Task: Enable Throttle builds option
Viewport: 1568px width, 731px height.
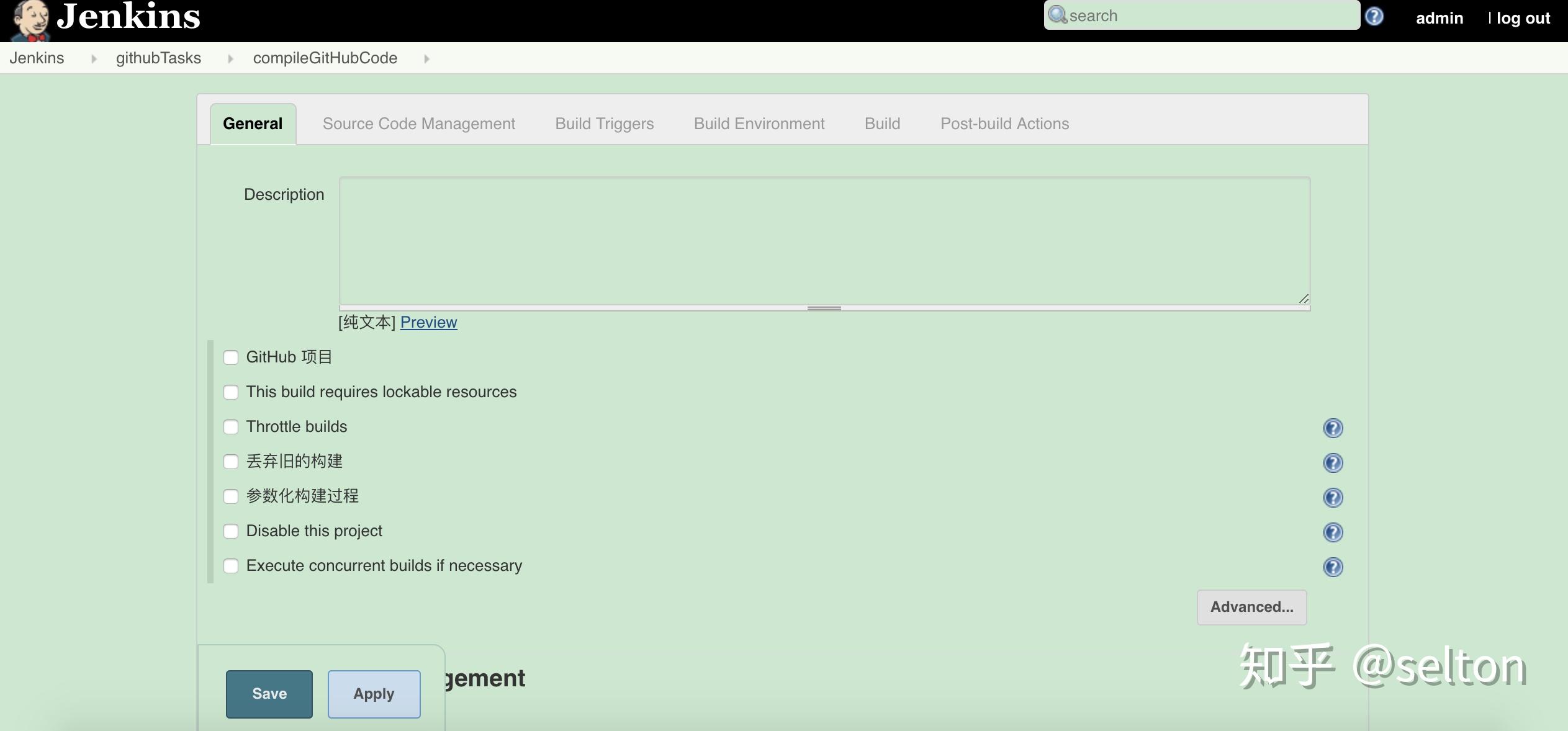Action: pos(231,427)
